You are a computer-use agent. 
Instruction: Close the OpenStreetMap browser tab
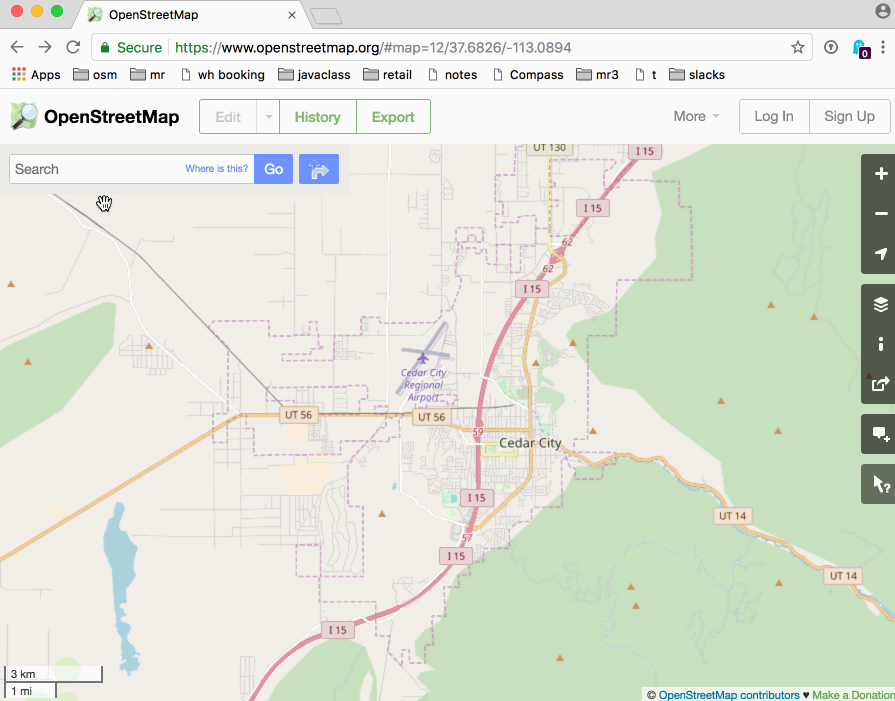coord(292,15)
